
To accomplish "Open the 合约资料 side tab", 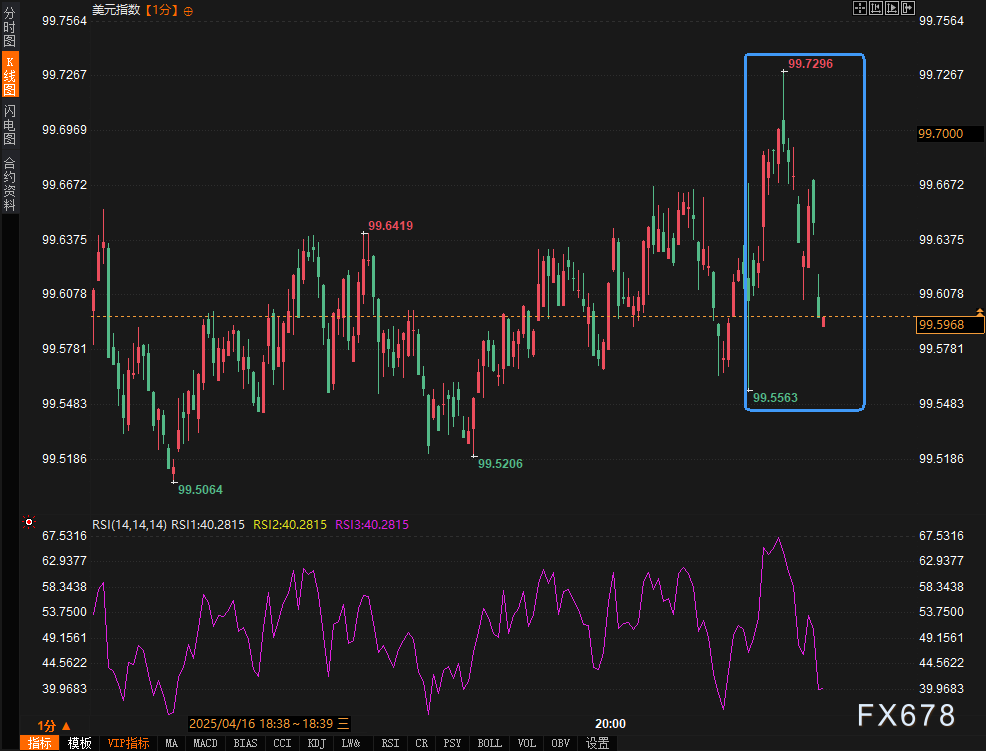I will (x=9, y=184).
